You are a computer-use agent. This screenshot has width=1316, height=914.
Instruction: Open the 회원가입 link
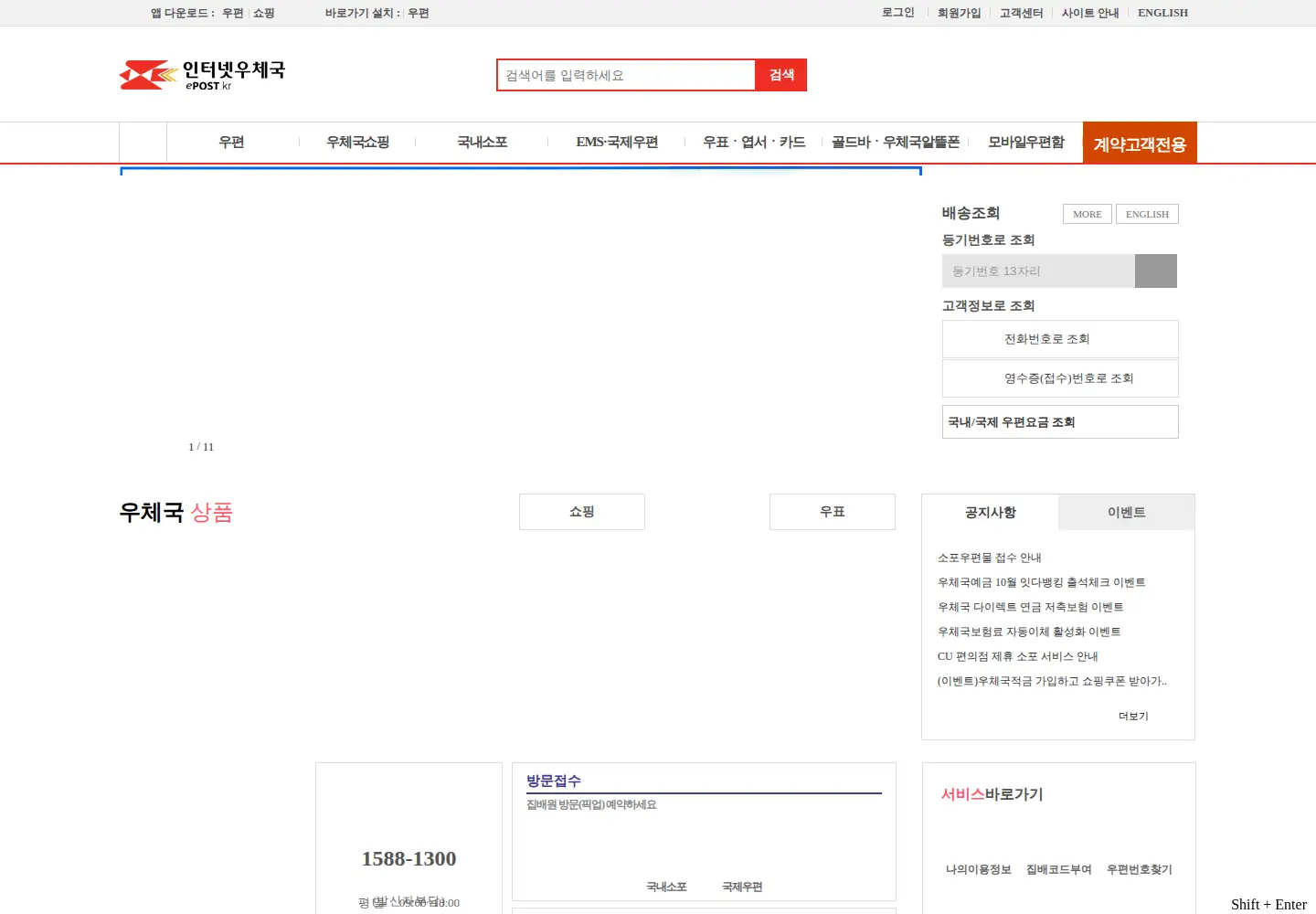point(959,13)
